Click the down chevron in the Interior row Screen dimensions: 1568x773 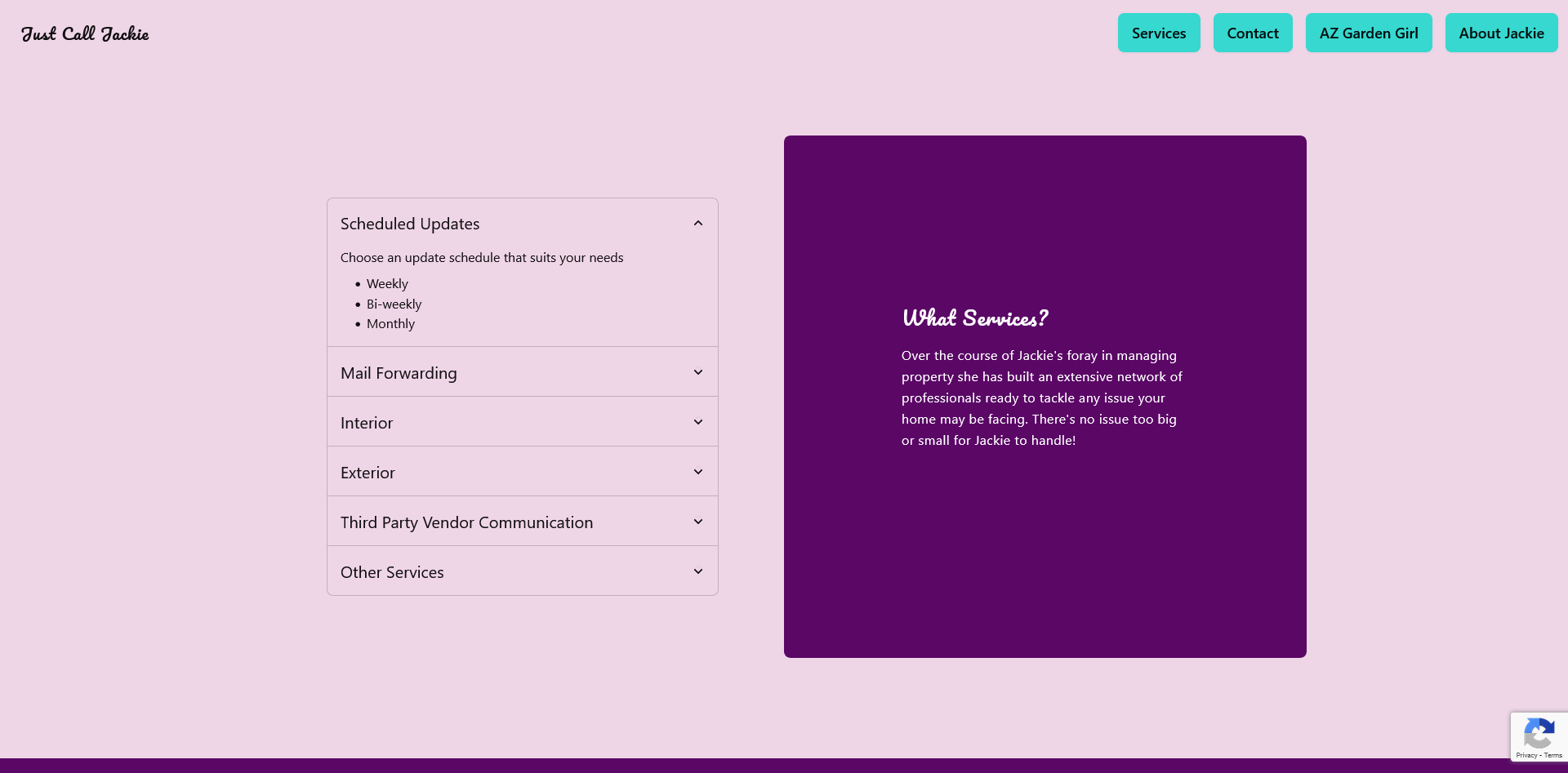coord(697,423)
